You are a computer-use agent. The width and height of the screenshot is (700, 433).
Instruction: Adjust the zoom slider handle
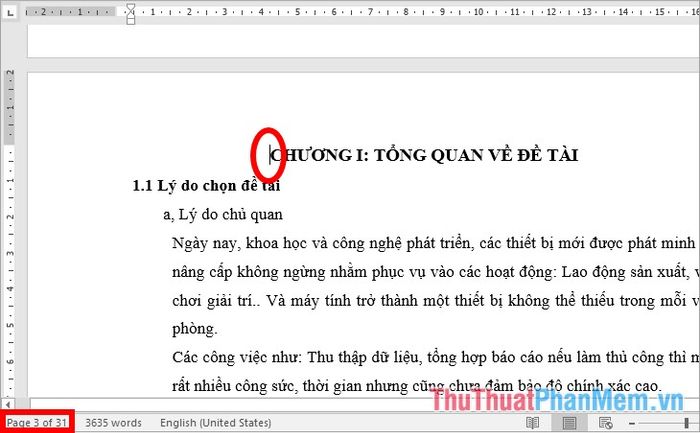[x=687, y=423]
